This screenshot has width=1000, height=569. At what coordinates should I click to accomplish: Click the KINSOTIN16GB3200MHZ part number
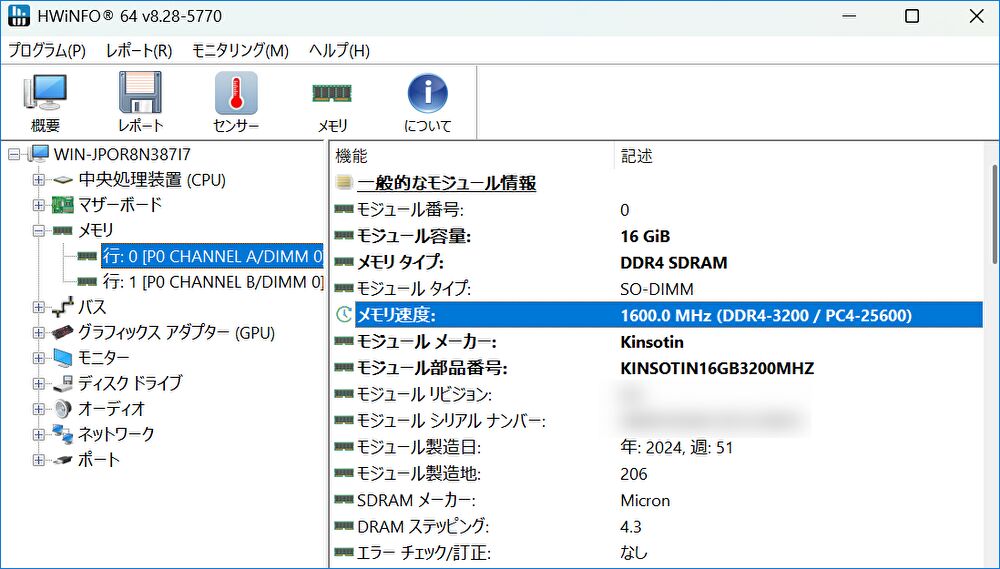[717, 368]
